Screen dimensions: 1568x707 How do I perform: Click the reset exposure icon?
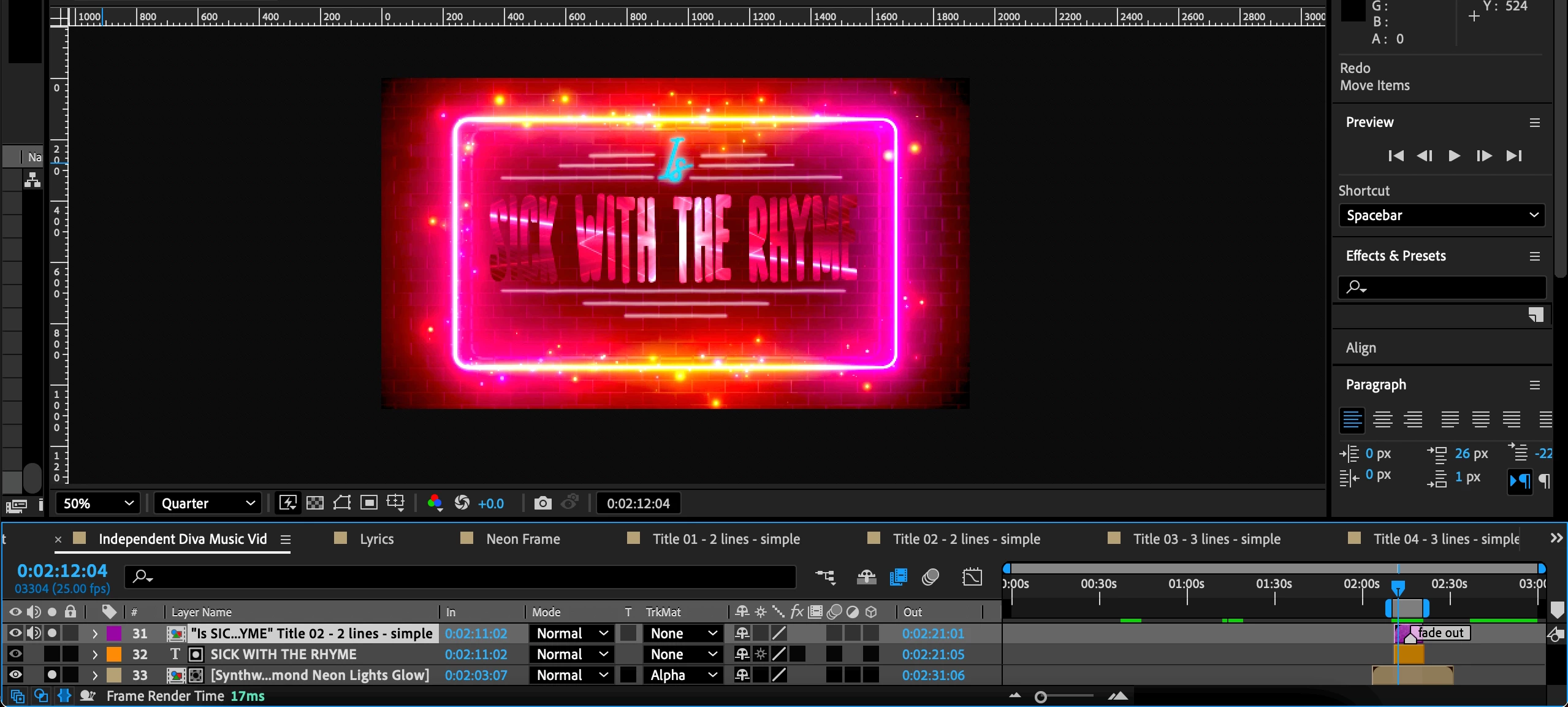[x=462, y=503]
